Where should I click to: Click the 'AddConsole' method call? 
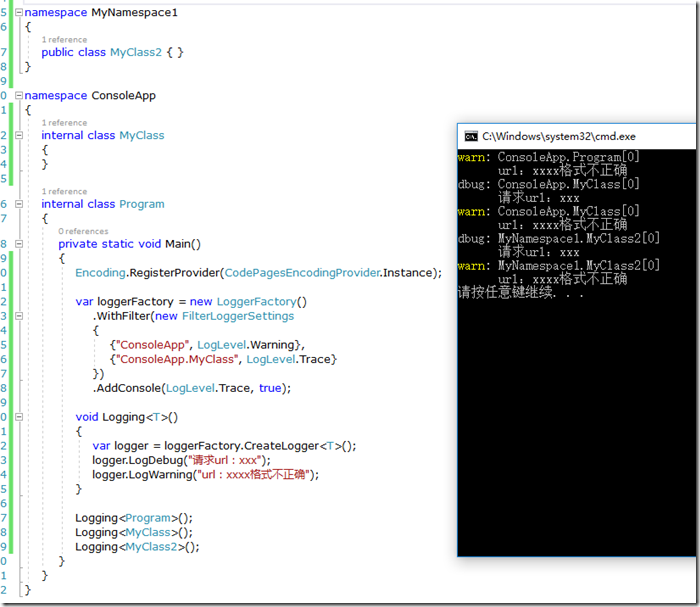coord(129,388)
